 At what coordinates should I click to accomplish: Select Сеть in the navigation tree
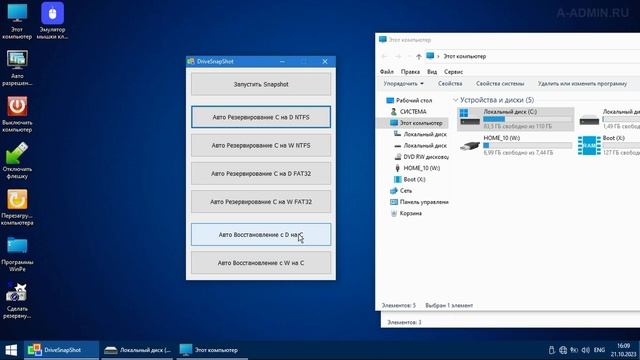pyautogui.click(x=406, y=191)
